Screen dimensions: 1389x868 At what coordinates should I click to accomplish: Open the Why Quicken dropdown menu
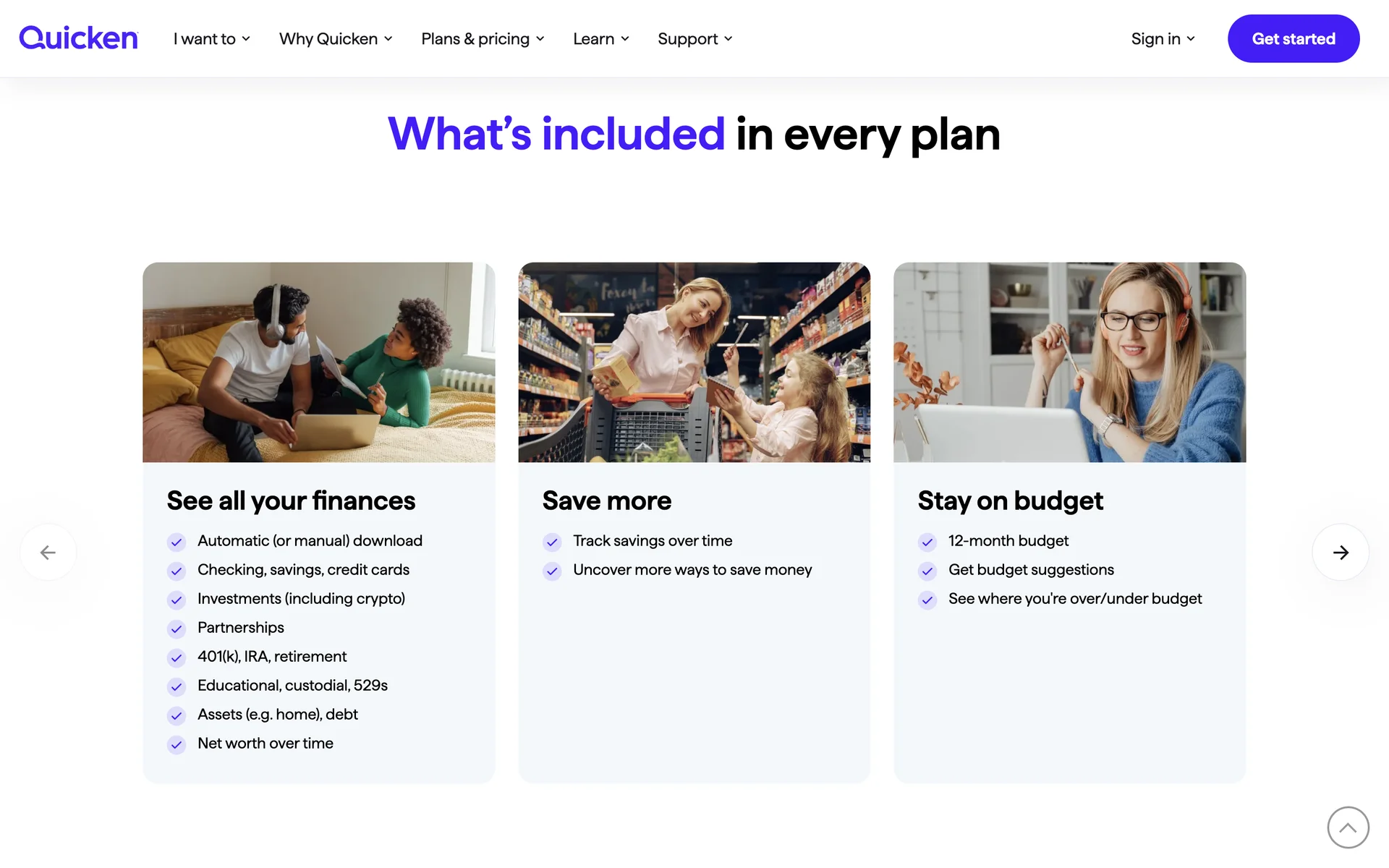pos(336,39)
